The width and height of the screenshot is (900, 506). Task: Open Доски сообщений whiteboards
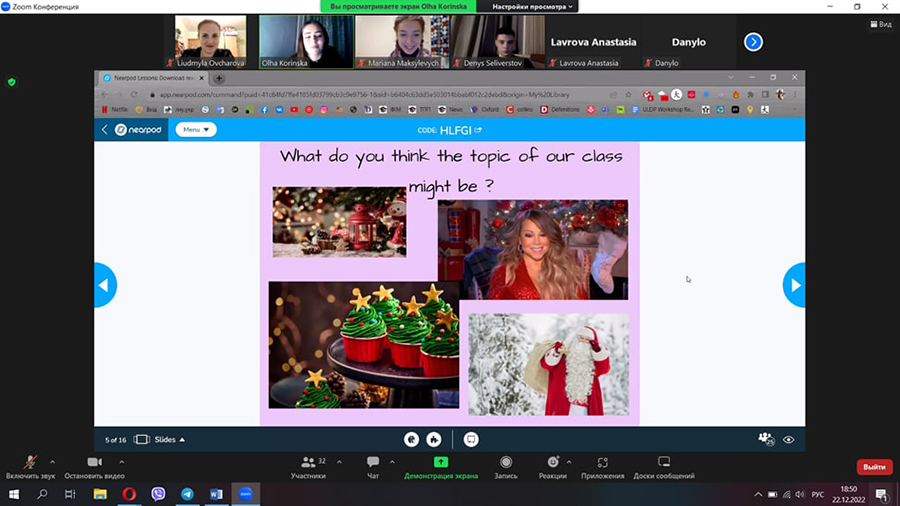click(x=664, y=468)
